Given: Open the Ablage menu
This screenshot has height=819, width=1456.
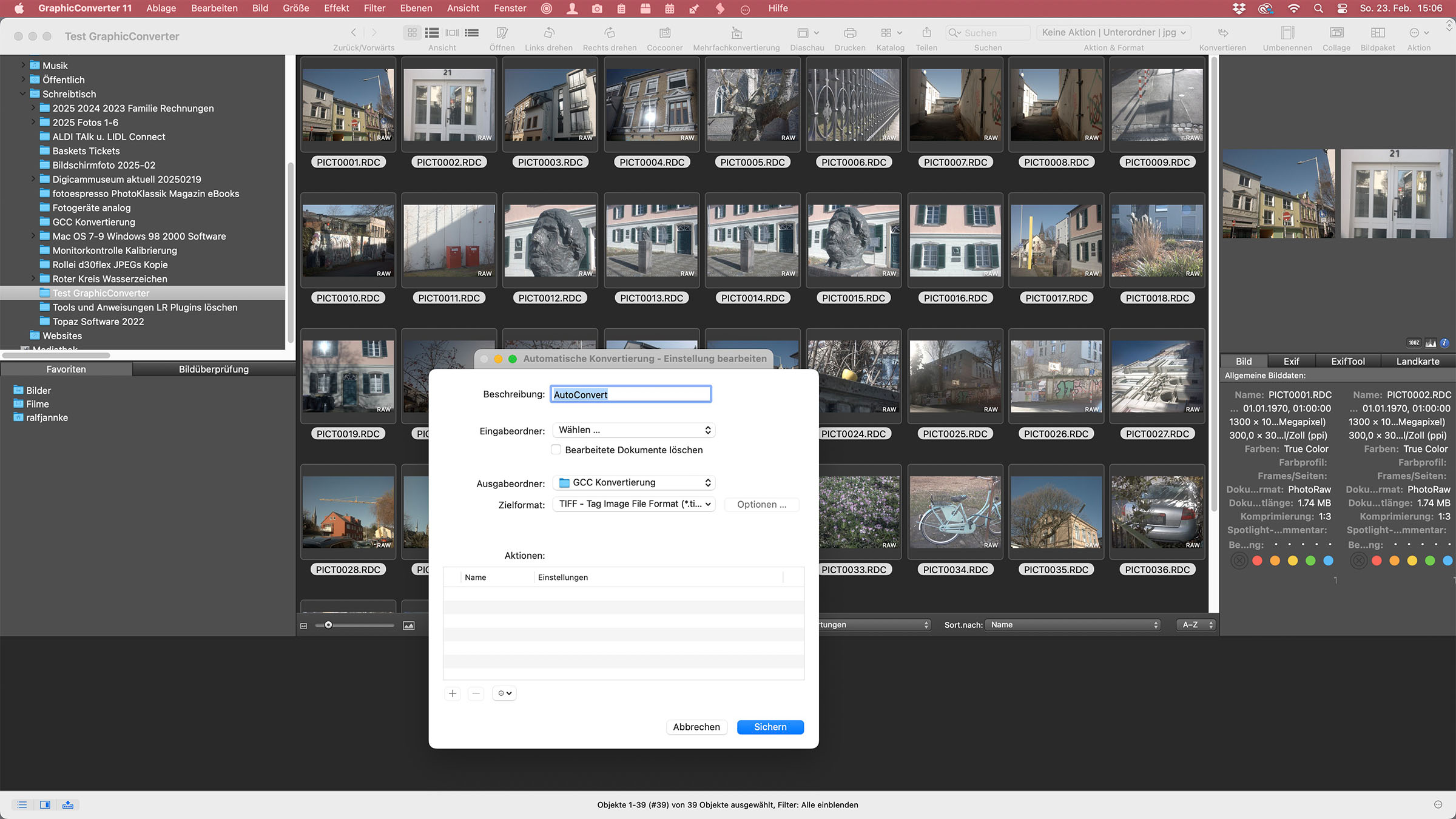Looking at the screenshot, I should [161, 8].
